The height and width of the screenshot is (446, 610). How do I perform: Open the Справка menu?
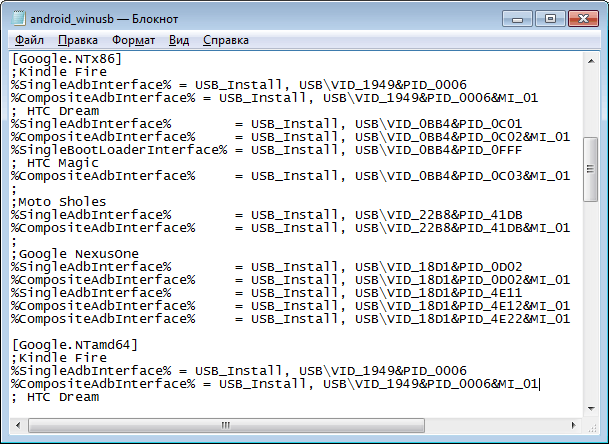tap(226, 40)
